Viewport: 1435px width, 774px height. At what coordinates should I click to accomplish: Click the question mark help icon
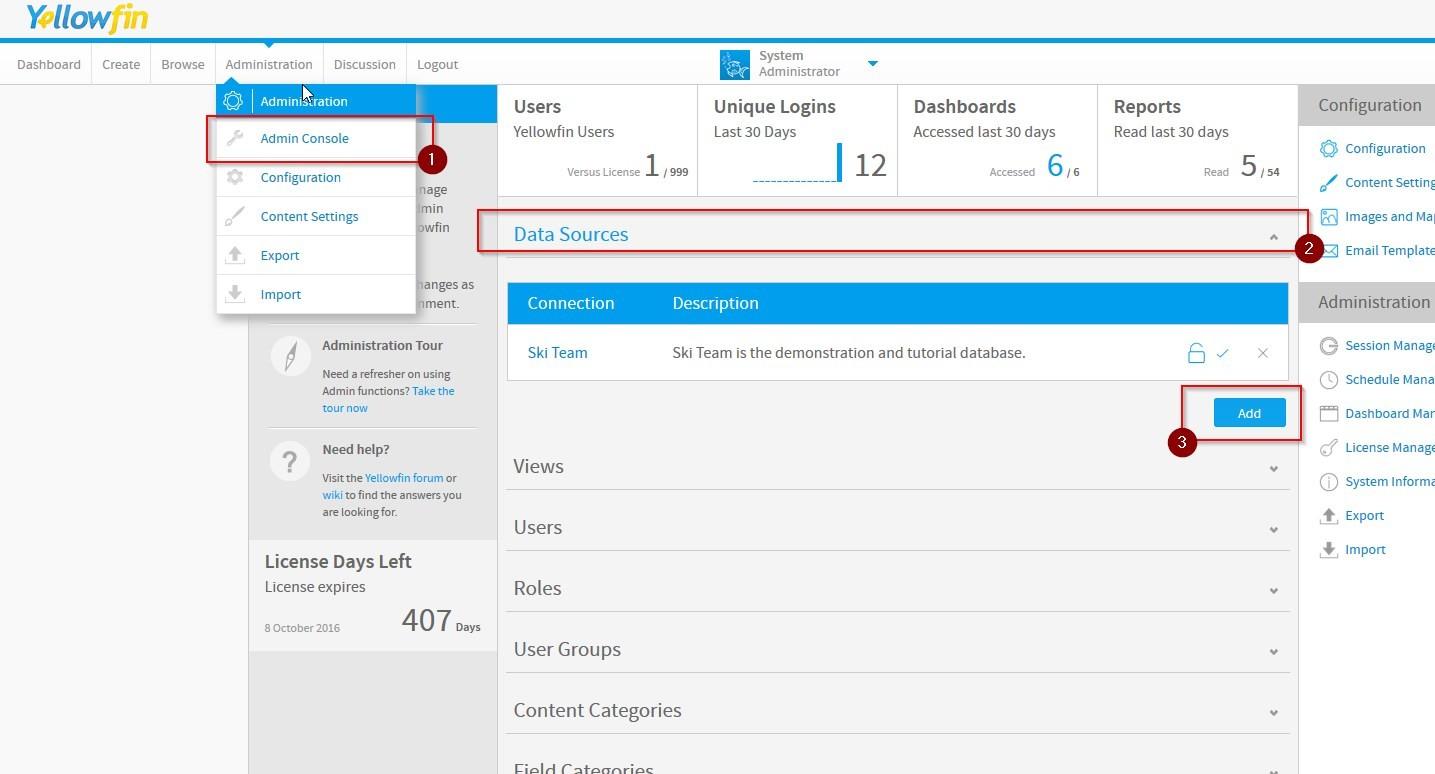click(290, 461)
